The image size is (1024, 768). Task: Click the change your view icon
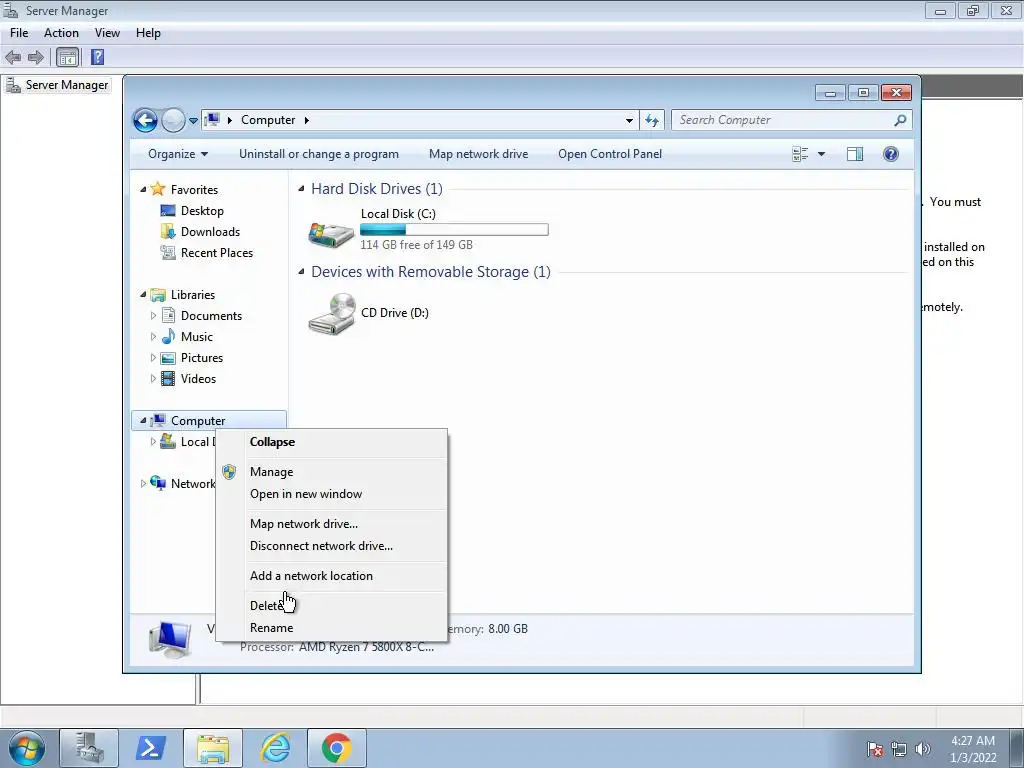800,154
